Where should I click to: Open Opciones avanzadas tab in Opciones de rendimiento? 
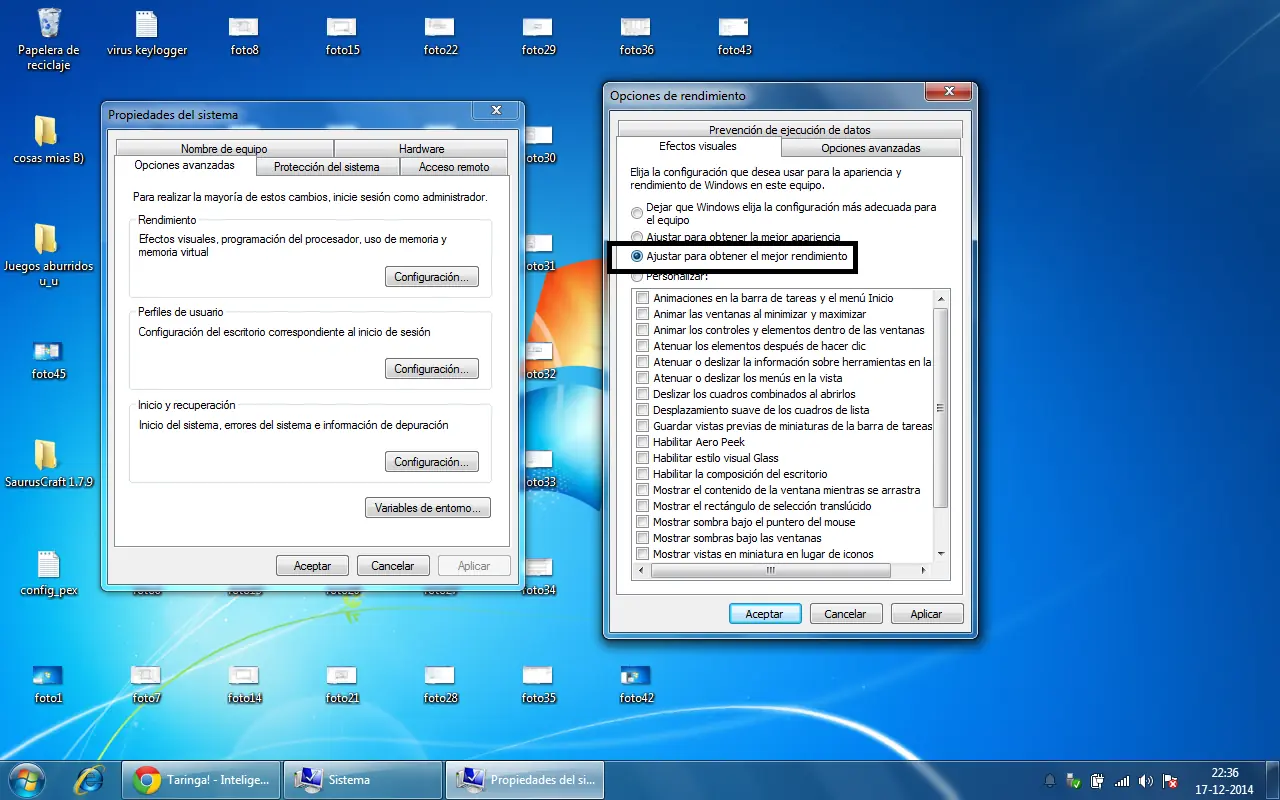click(871, 148)
